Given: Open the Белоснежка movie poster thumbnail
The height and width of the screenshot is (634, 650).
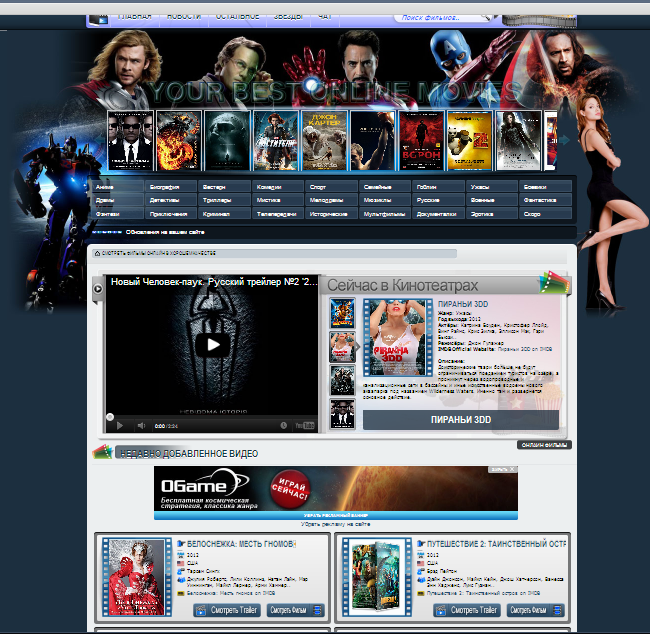Looking at the screenshot, I should [x=137, y=577].
